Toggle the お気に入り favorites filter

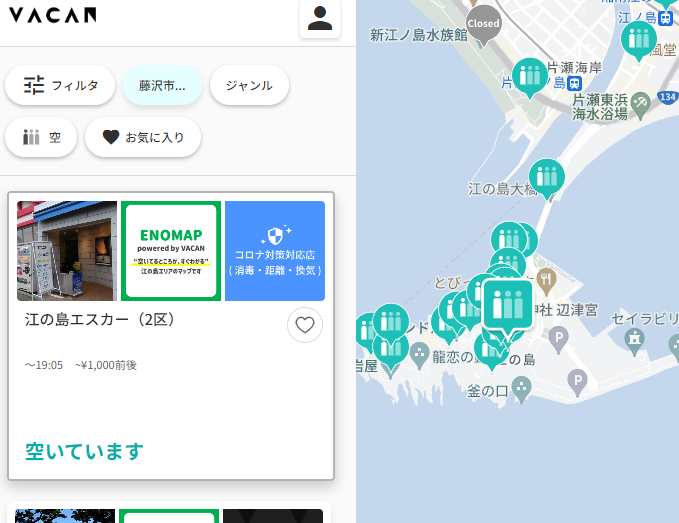[143, 137]
